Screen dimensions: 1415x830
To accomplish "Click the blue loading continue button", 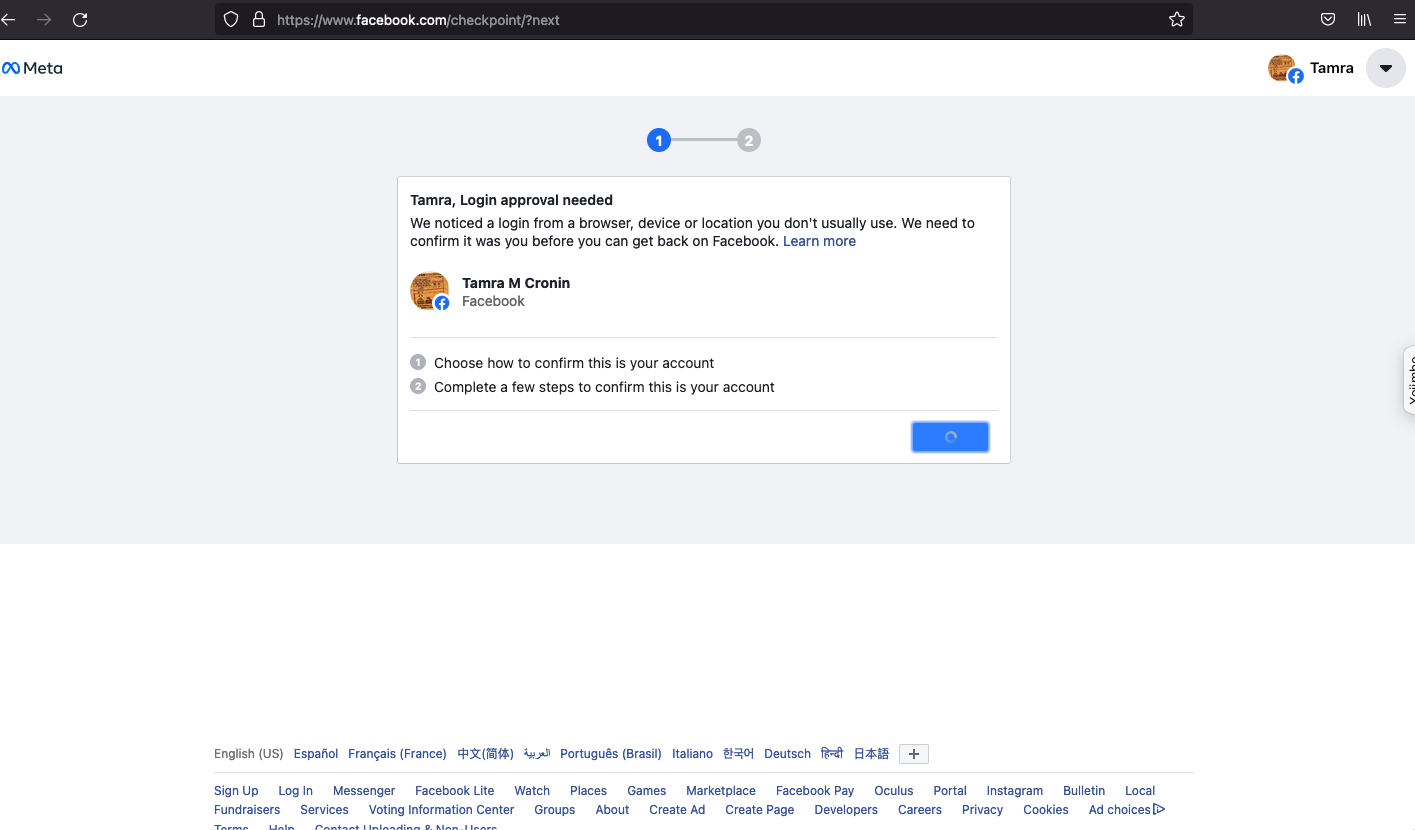I will coord(950,437).
